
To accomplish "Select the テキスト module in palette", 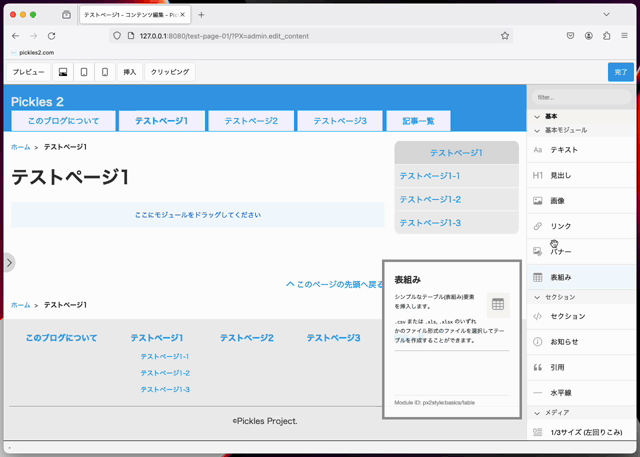I will tap(564, 150).
